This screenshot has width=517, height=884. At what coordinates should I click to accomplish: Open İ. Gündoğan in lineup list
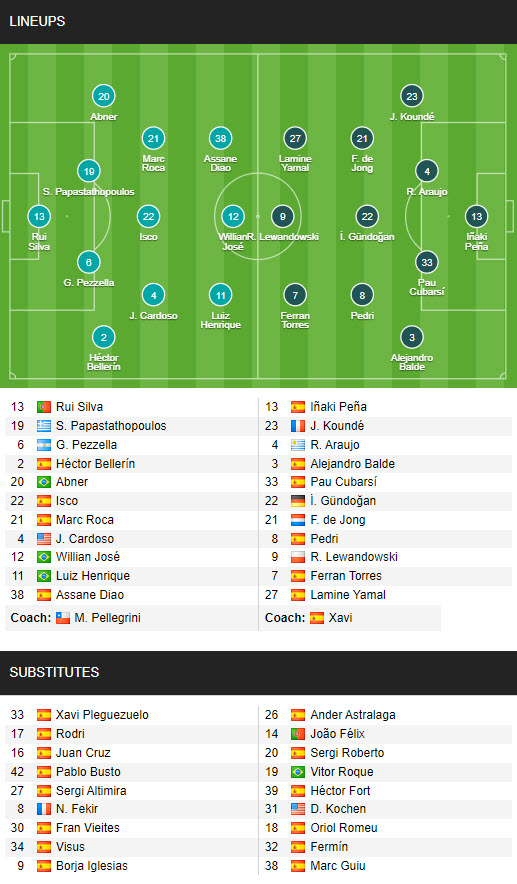click(x=343, y=501)
